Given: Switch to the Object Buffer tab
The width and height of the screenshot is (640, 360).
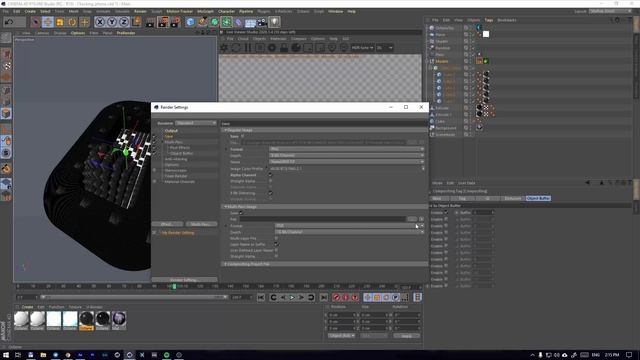Looking at the screenshot, I should click(538, 198).
